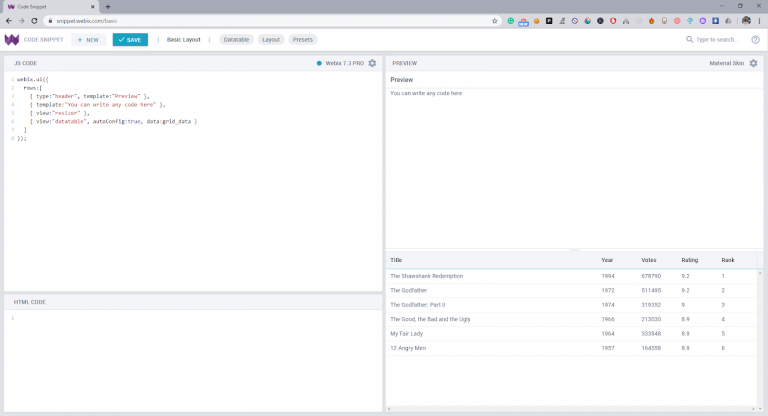Screen dimensions: 768x416
Task: Open the Material Skin selector
Action: pyautogui.click(x=726, y=63)
